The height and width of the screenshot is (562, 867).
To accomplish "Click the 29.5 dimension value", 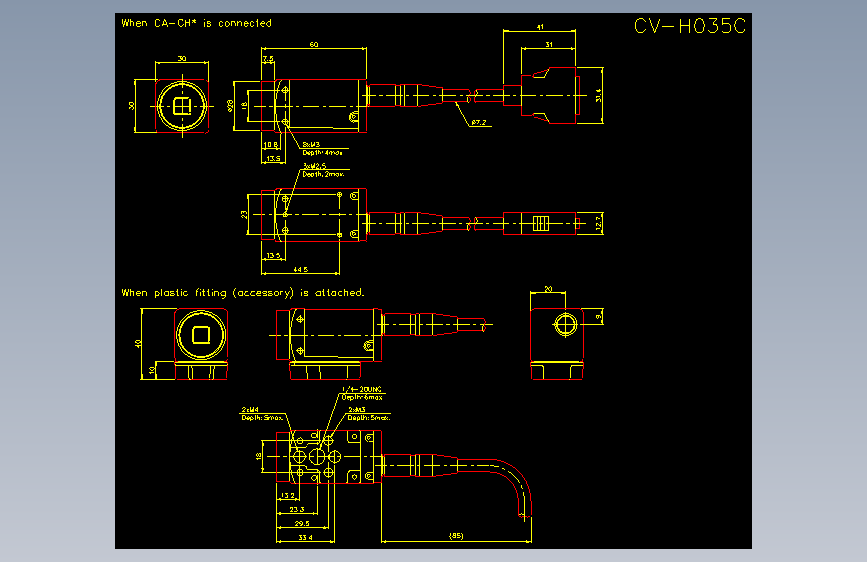I will 302,523.
